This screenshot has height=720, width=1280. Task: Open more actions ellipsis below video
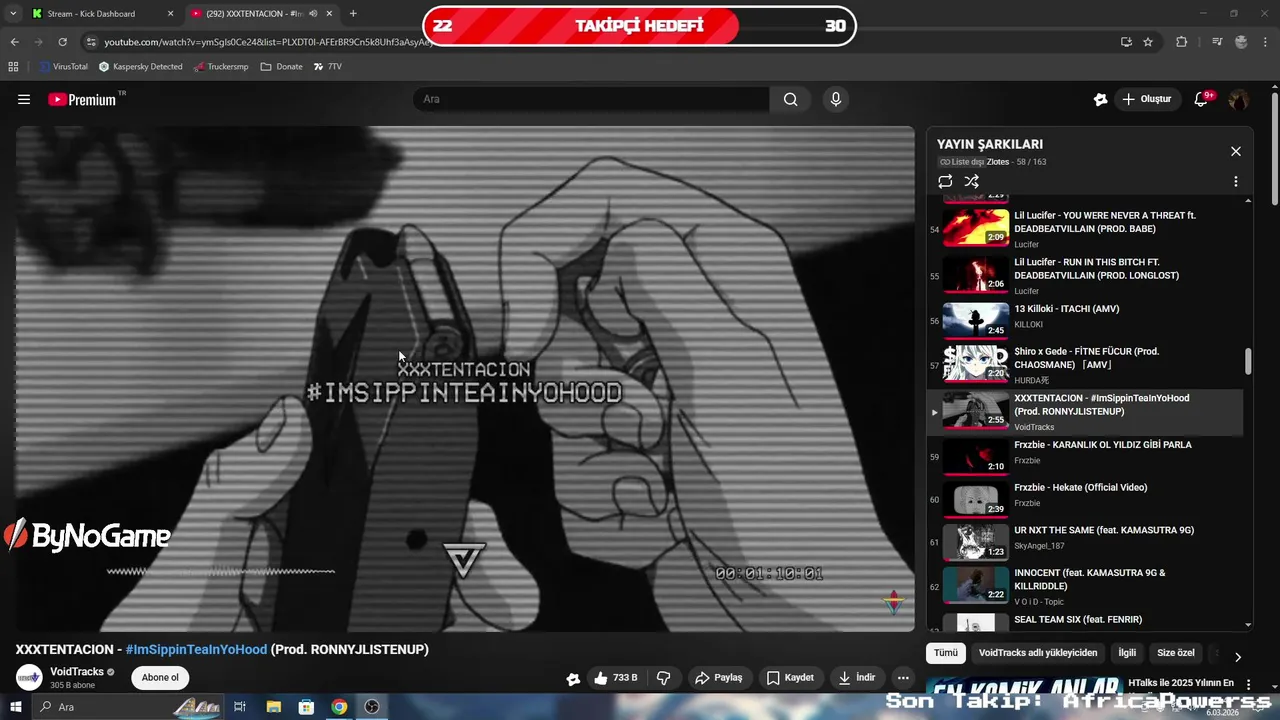tap(903, 678)
